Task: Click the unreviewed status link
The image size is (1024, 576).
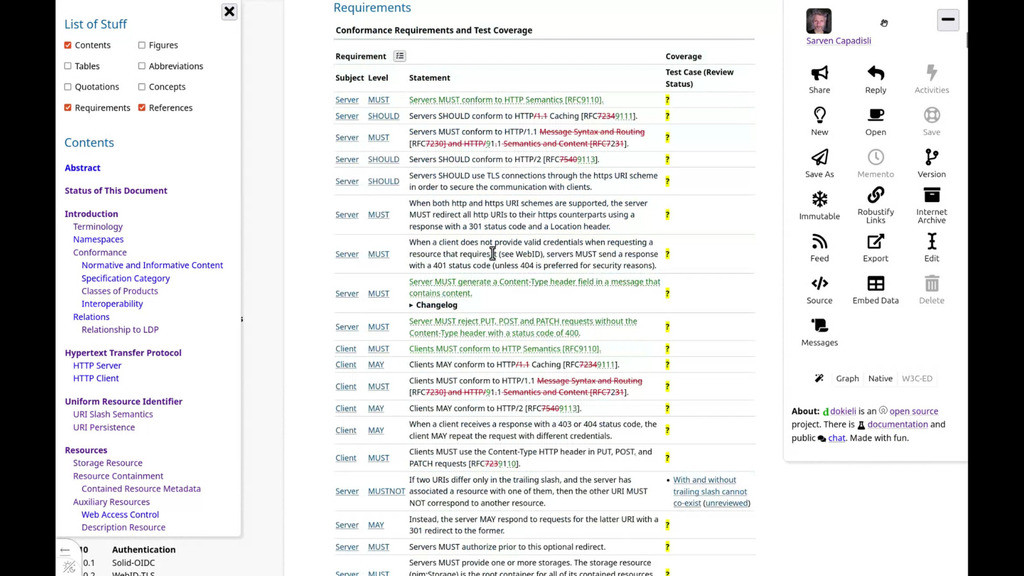Action: click(x=726, y=503)
